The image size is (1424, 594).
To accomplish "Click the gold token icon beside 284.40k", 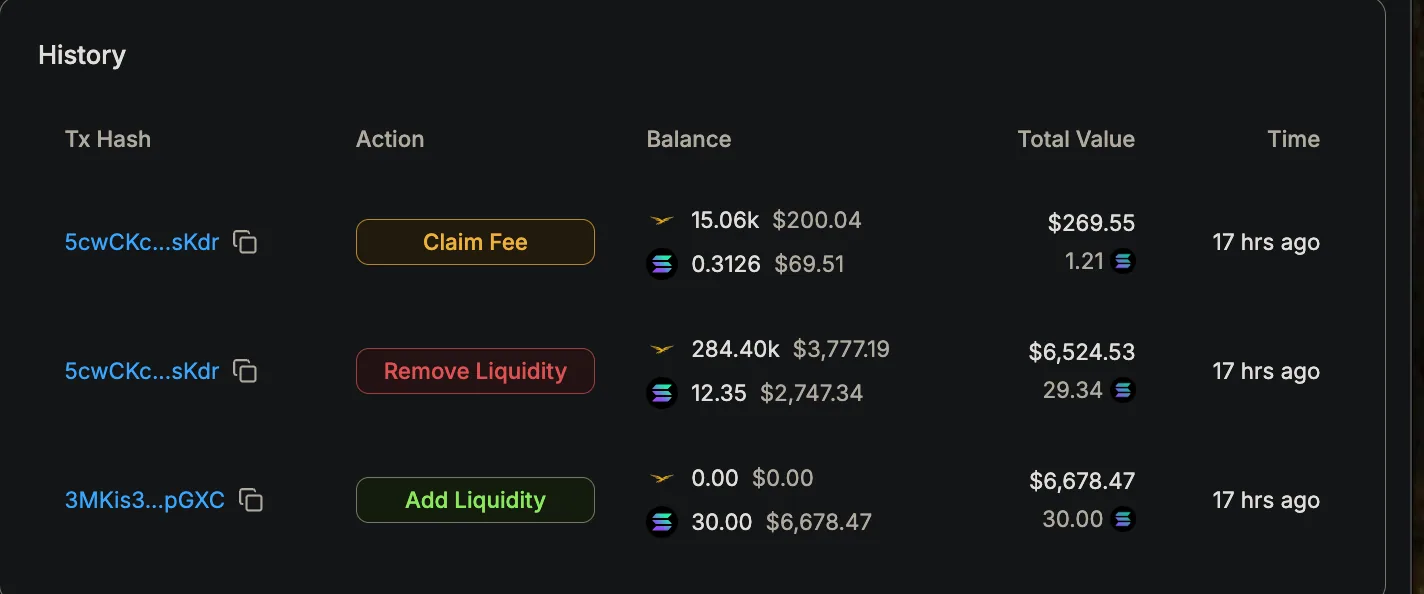I will point(661,349).
